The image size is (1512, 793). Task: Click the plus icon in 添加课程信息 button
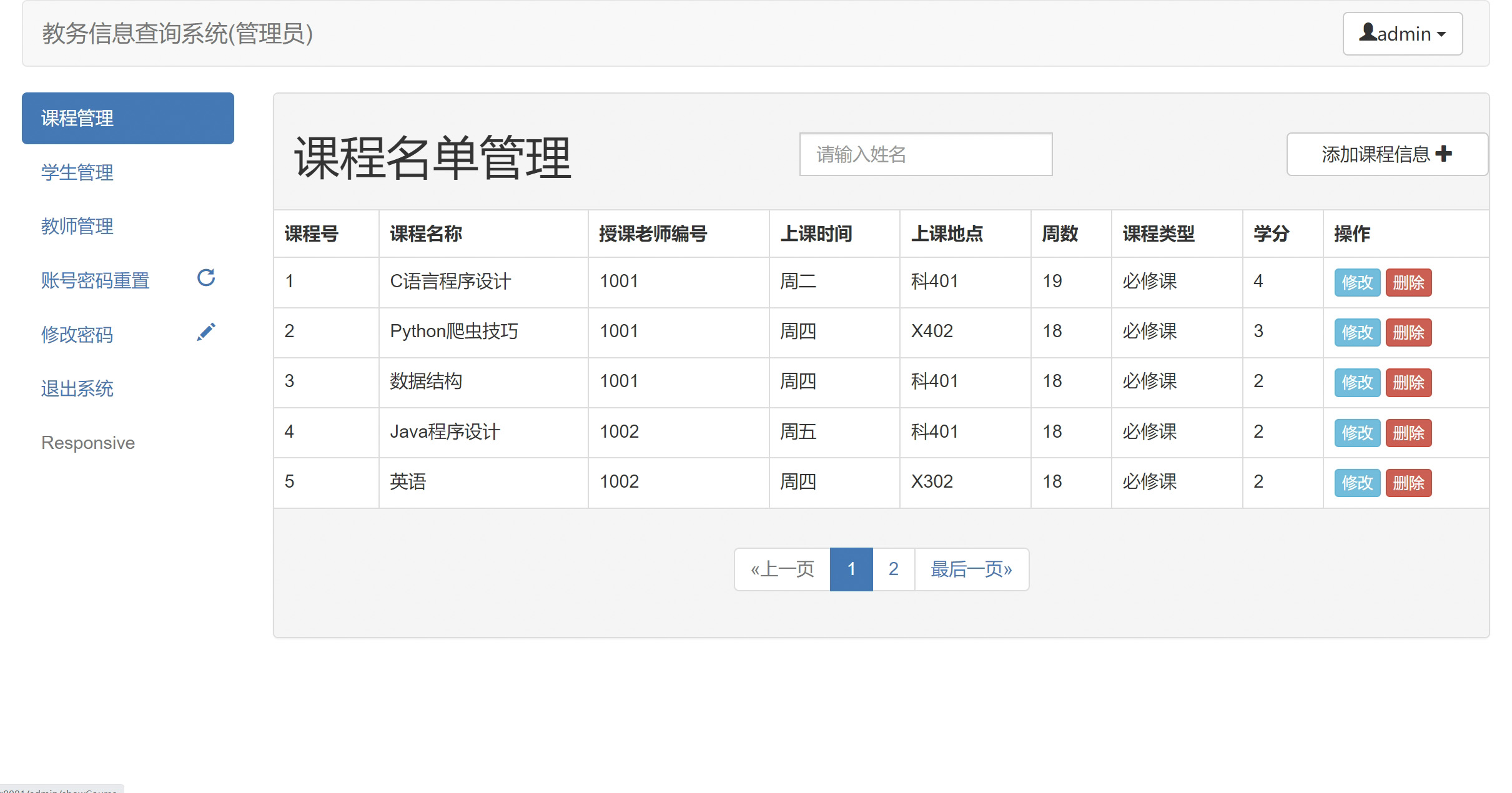coord(1443,154)
